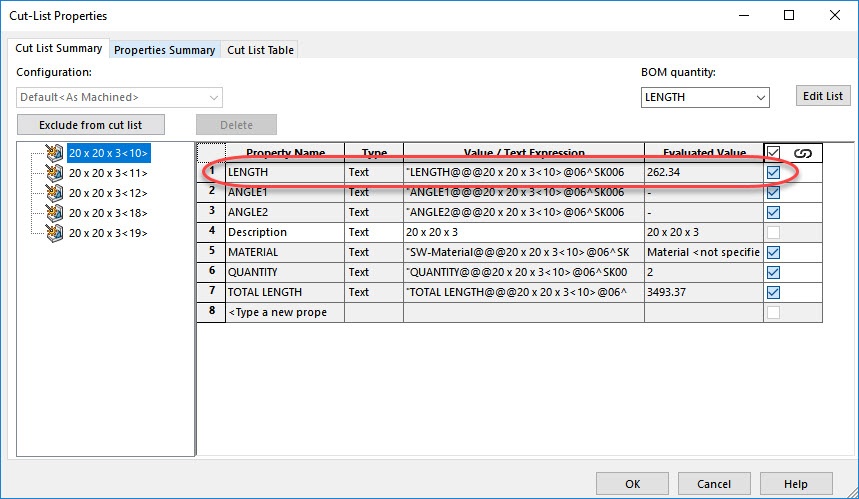
Task: Click the link chain icon in table header
Action: click(803, 153)
